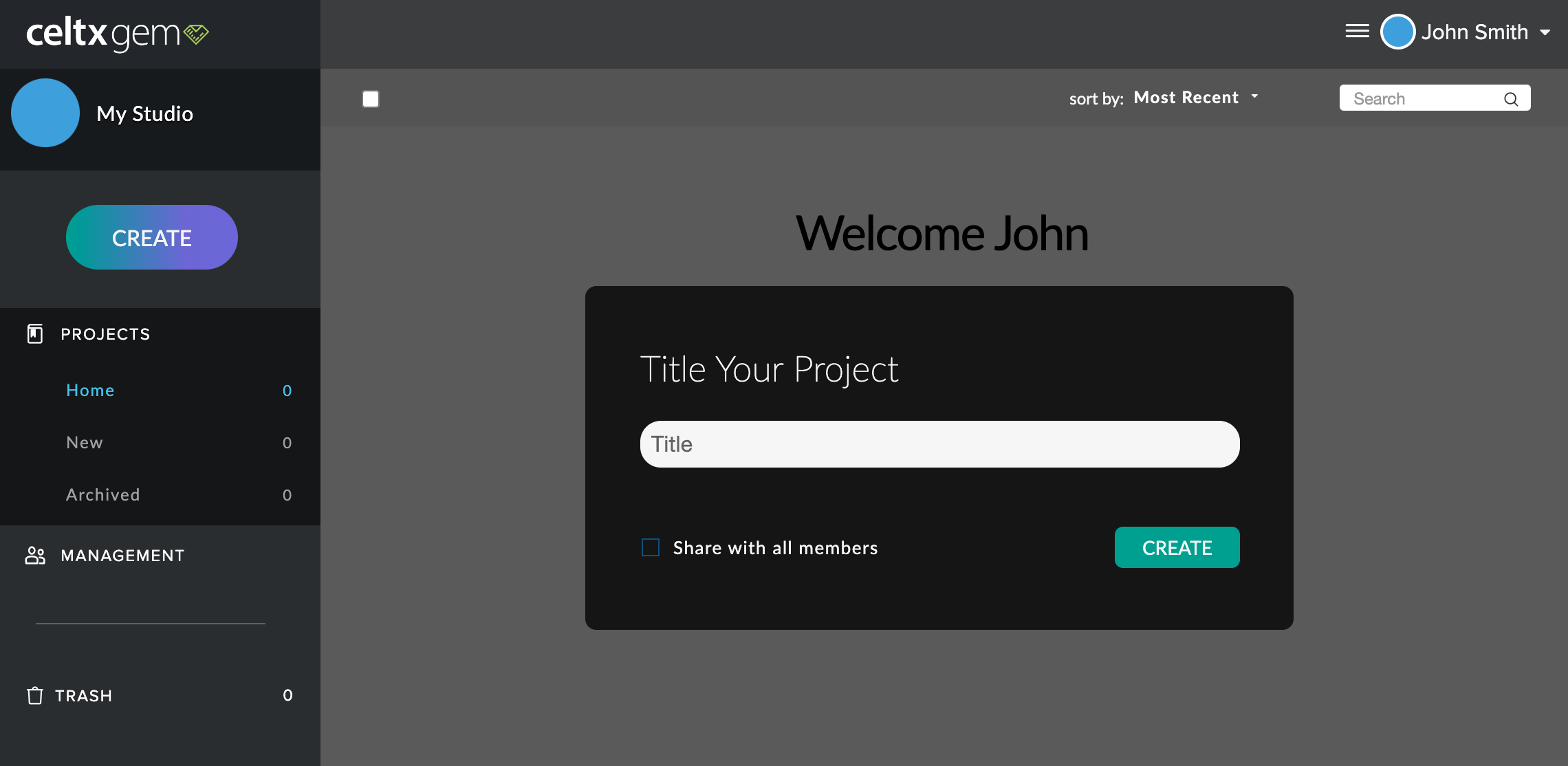Click the Title Your Project heading
The image size is (1568, 766).
click(769, 370)
